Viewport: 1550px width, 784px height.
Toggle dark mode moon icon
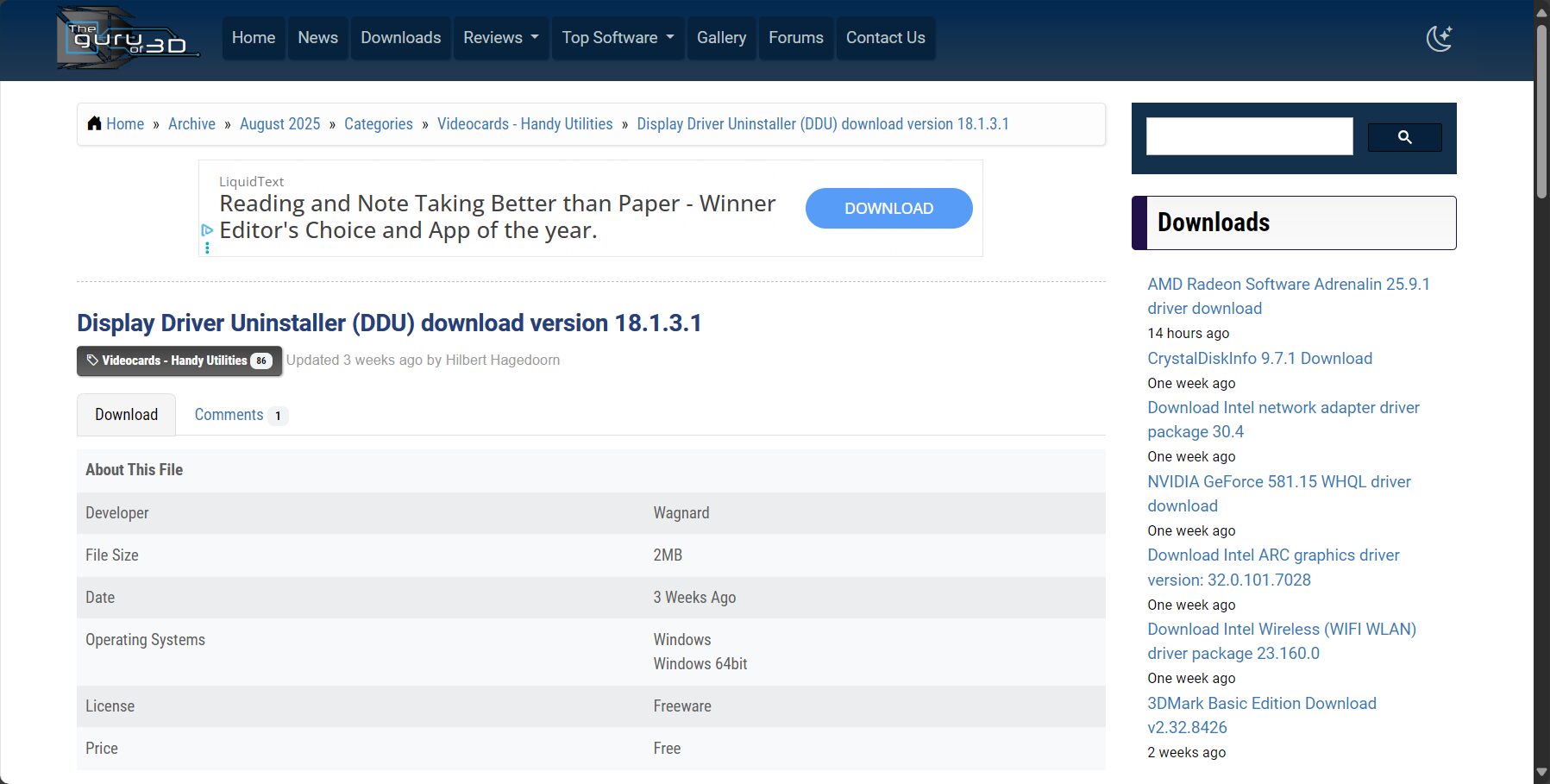click(1439, 39)
